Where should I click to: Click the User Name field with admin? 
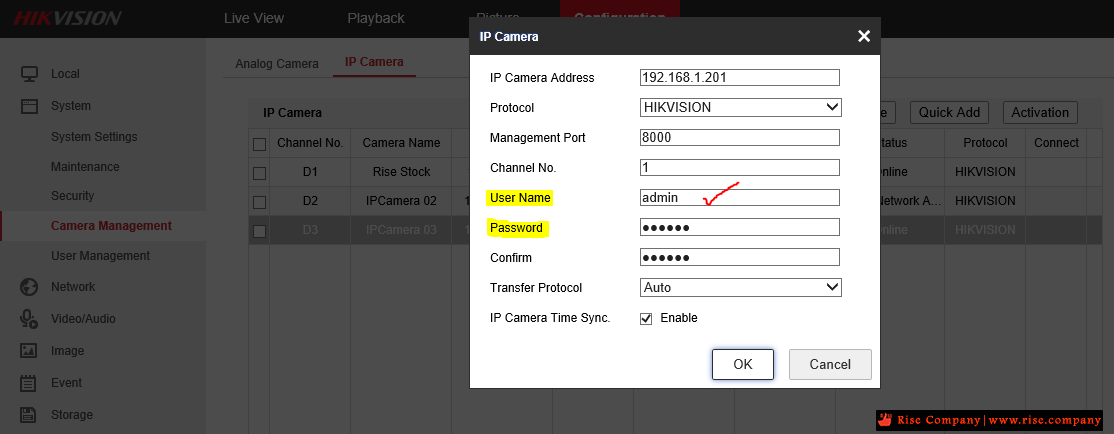pos(740,197)
